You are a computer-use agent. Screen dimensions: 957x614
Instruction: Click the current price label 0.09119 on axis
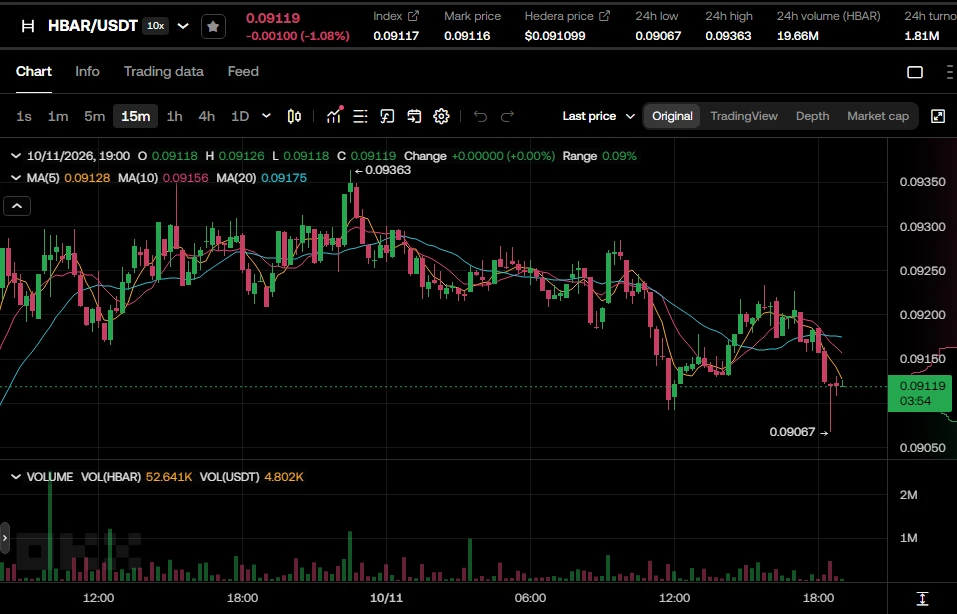coord(920,394)
